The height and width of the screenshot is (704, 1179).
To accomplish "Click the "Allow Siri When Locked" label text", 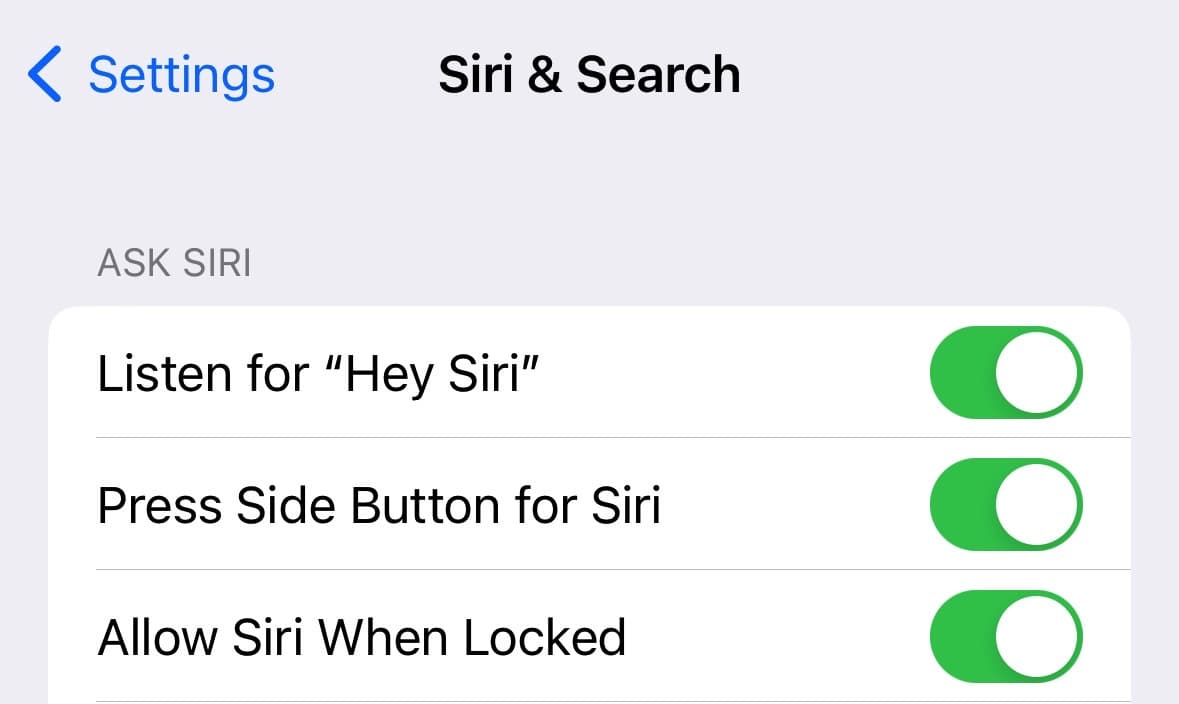I will coord(361,637).
